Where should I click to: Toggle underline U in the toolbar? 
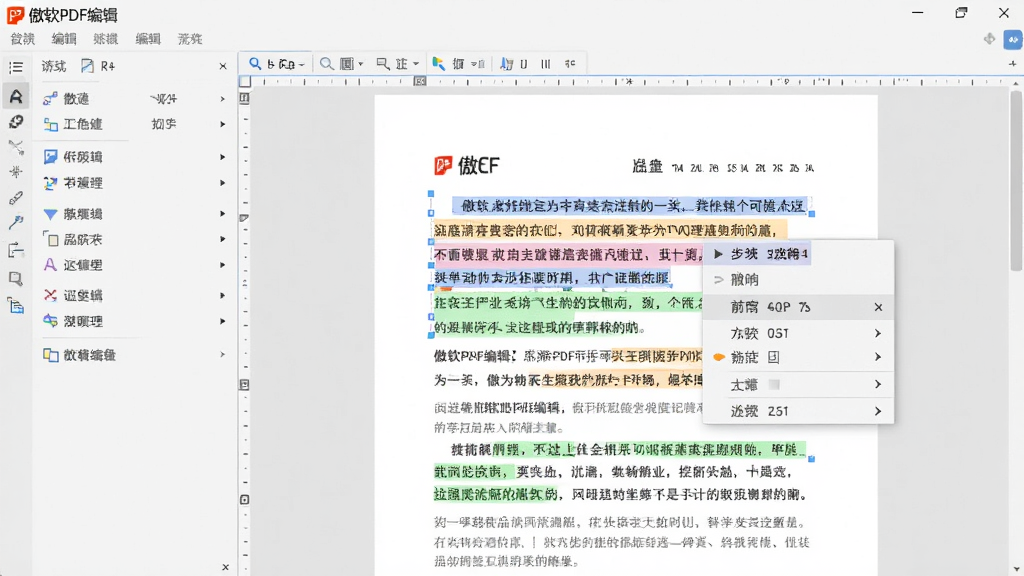pyautogui.click(x=524, y=64)
